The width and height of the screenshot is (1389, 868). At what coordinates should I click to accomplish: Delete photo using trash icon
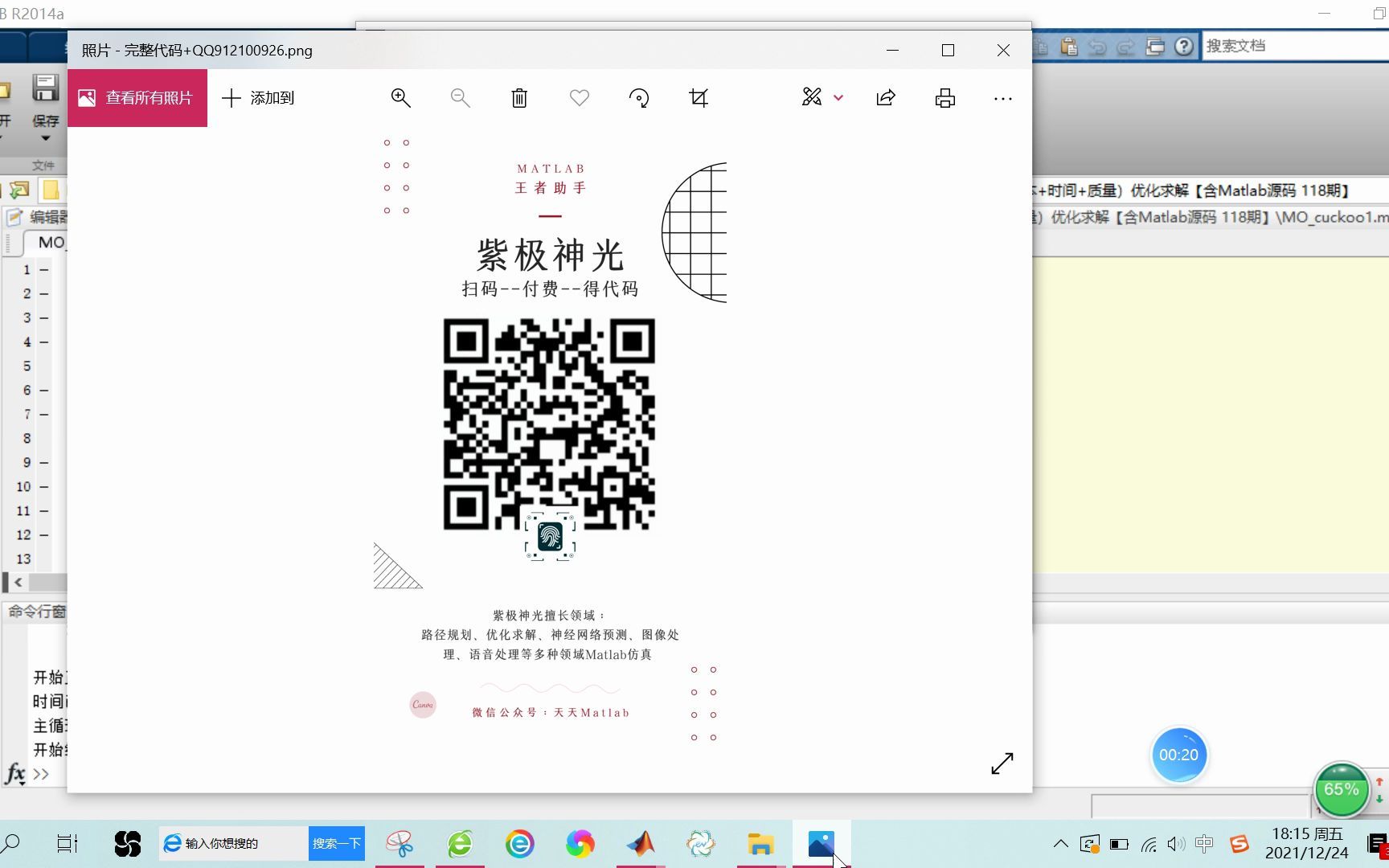[519, 98]
